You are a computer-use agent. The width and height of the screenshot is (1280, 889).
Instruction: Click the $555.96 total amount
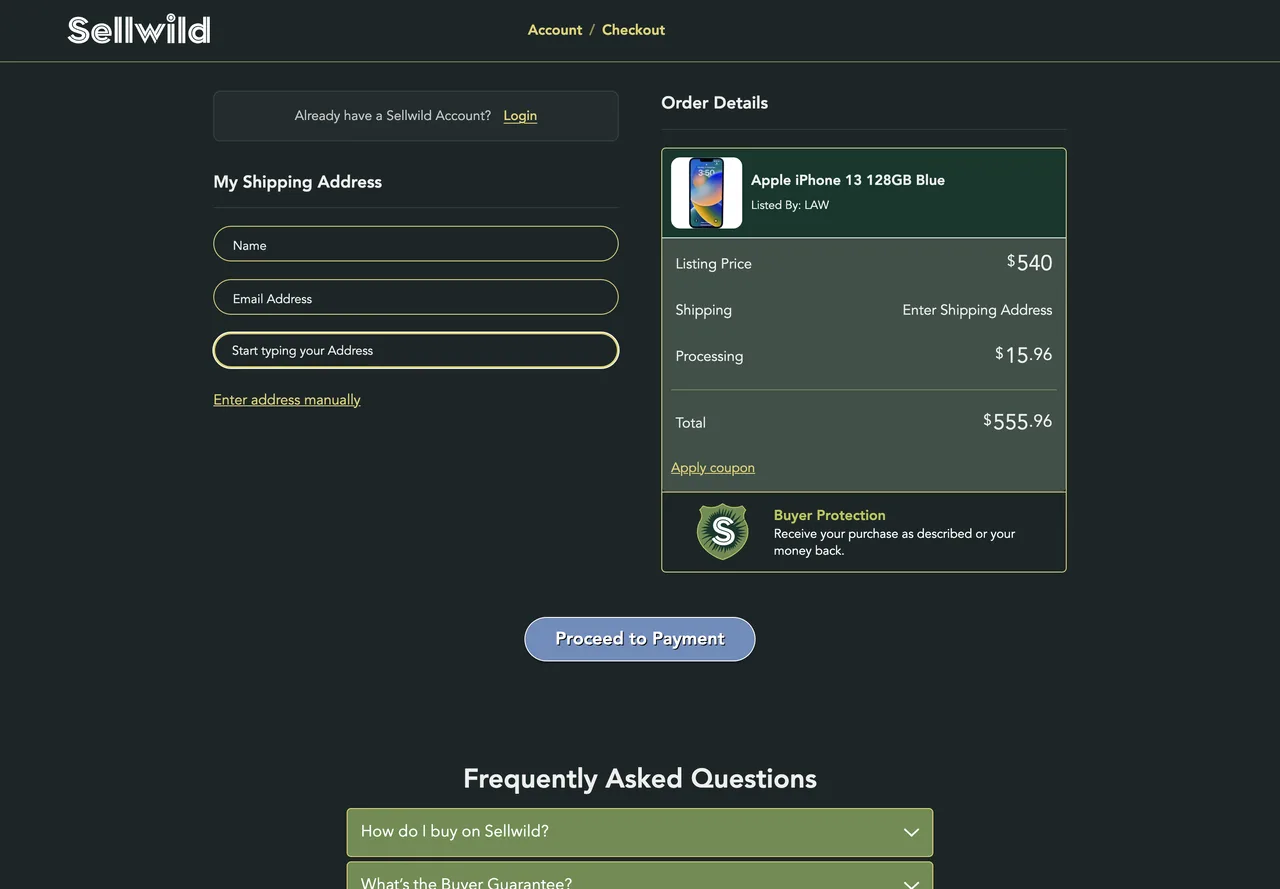(1018, 421)
